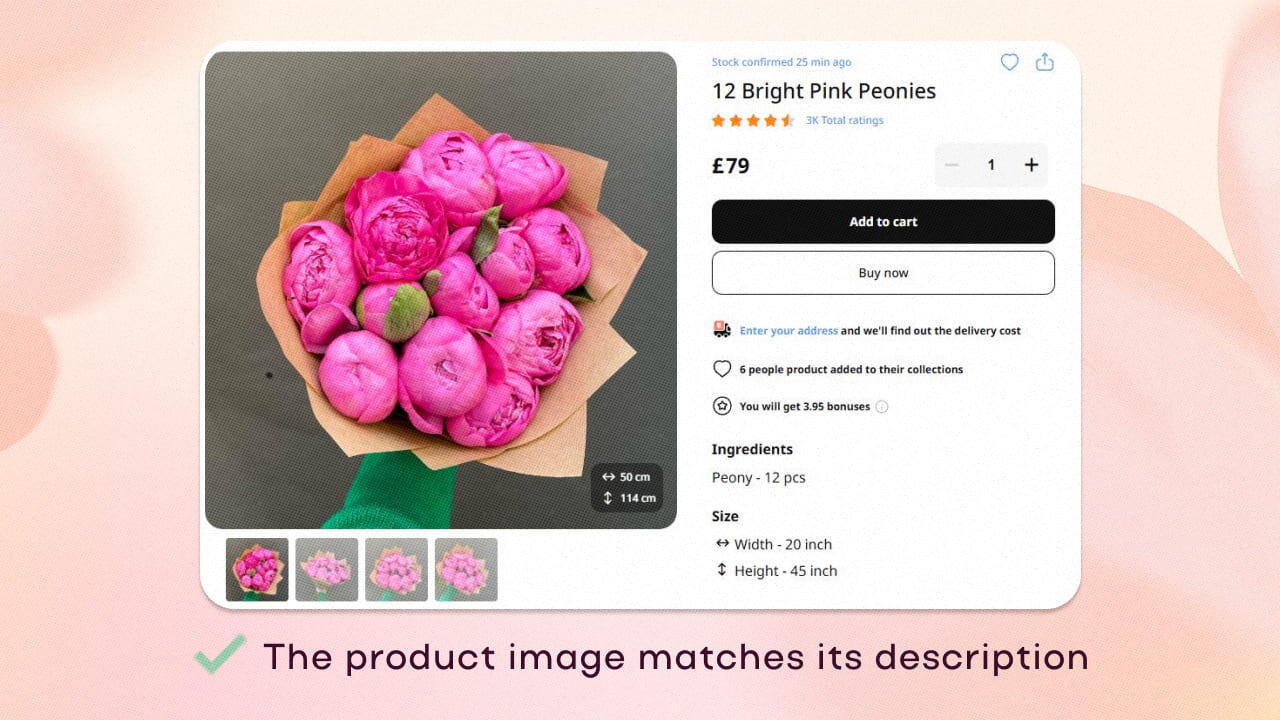Click the heart icon beside collections text
The height and width of the screenshot is (720, 1280).
(722, 369)
